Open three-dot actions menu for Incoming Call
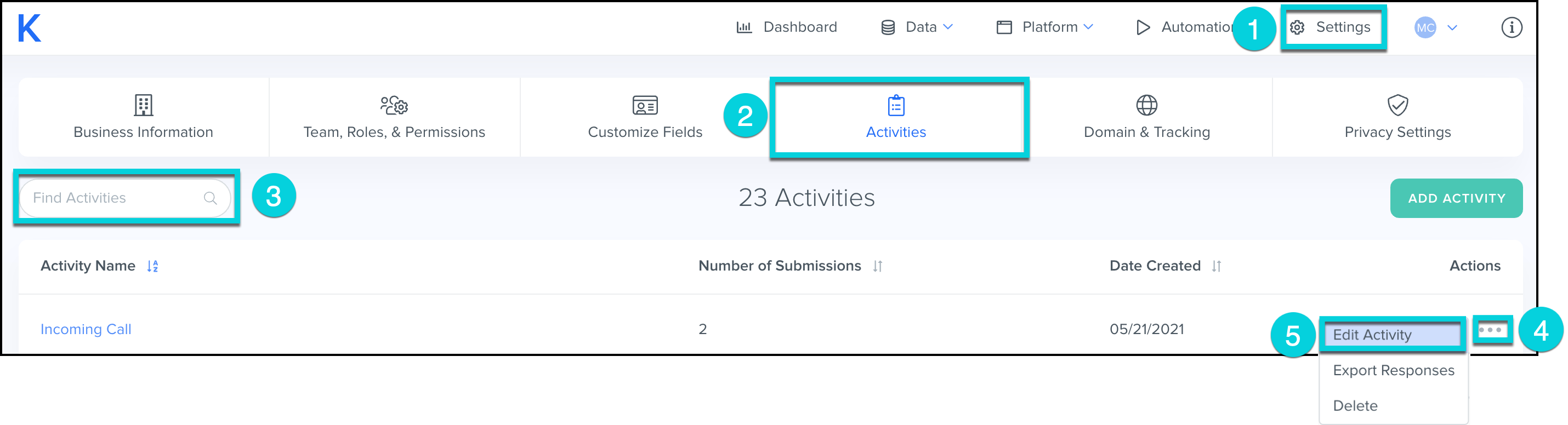This screenshot has height=425, width=1568. coord(1492,330)
